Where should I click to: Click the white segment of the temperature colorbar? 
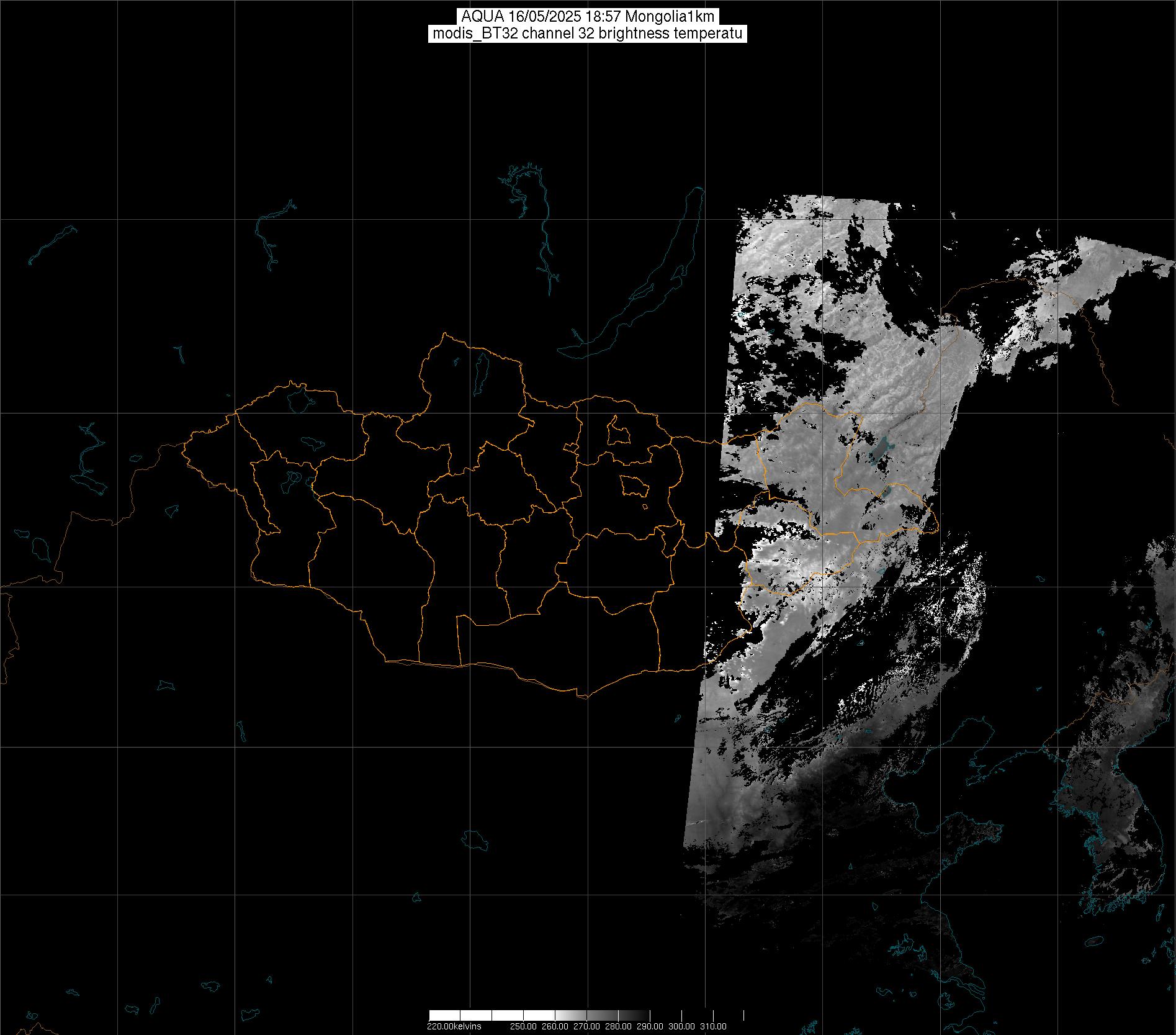coord(491,1015)
